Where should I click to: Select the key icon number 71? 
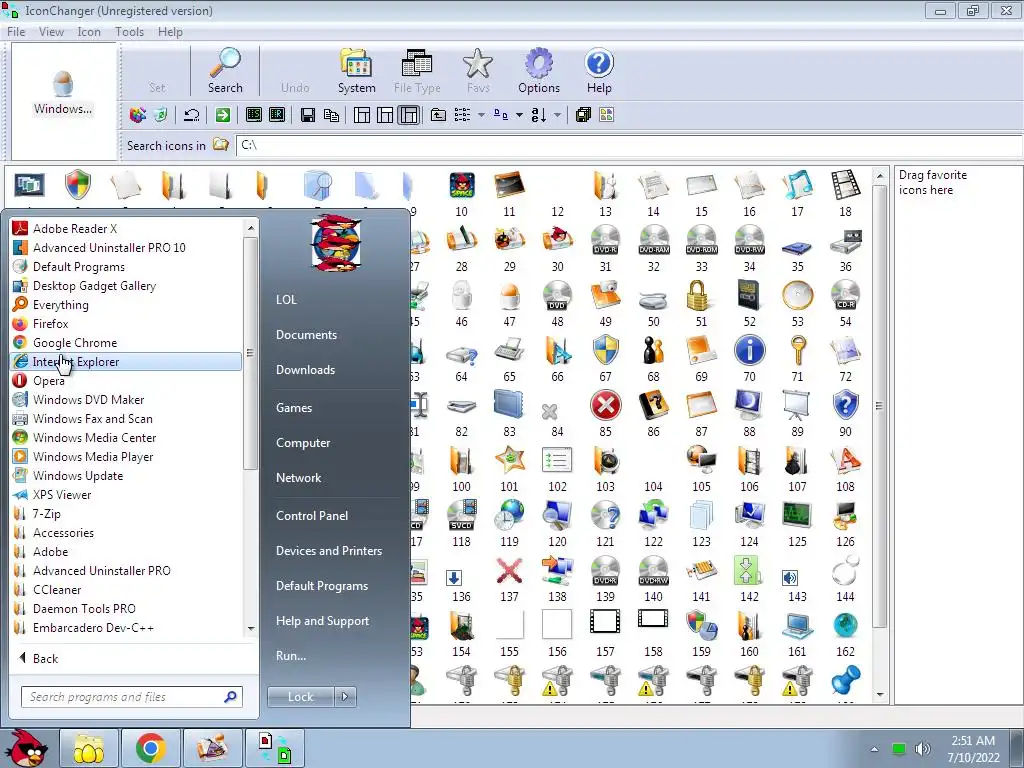coord(797,350)
